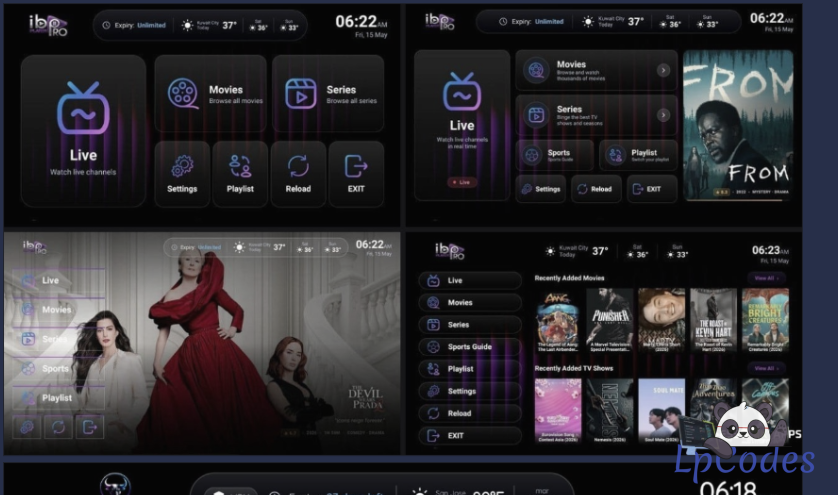Click icon-only exit button in Devil Wears Prada theme
This screenshot has height=495, width=838.
pos(90,427)
